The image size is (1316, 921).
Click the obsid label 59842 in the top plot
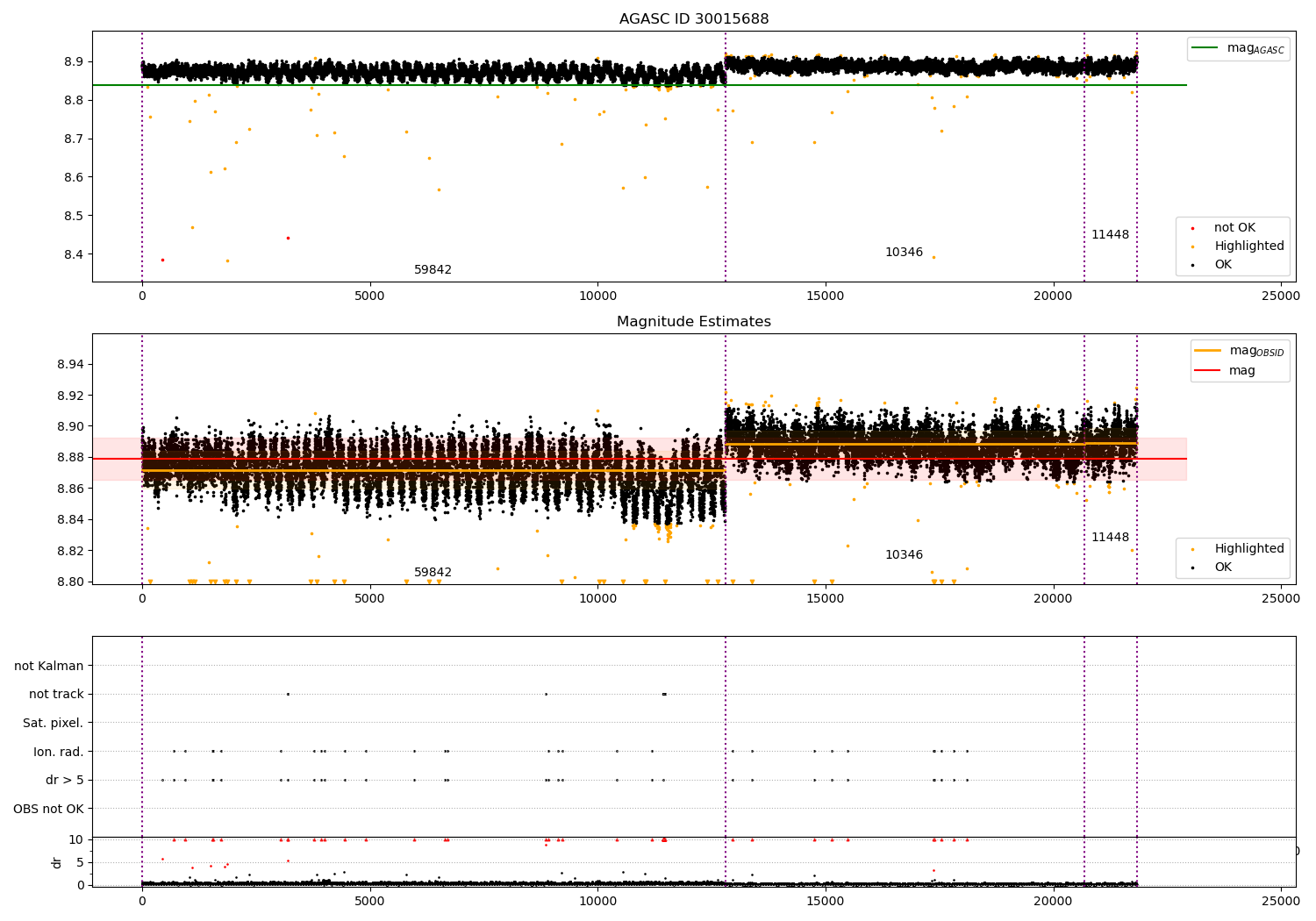(433, 270)
